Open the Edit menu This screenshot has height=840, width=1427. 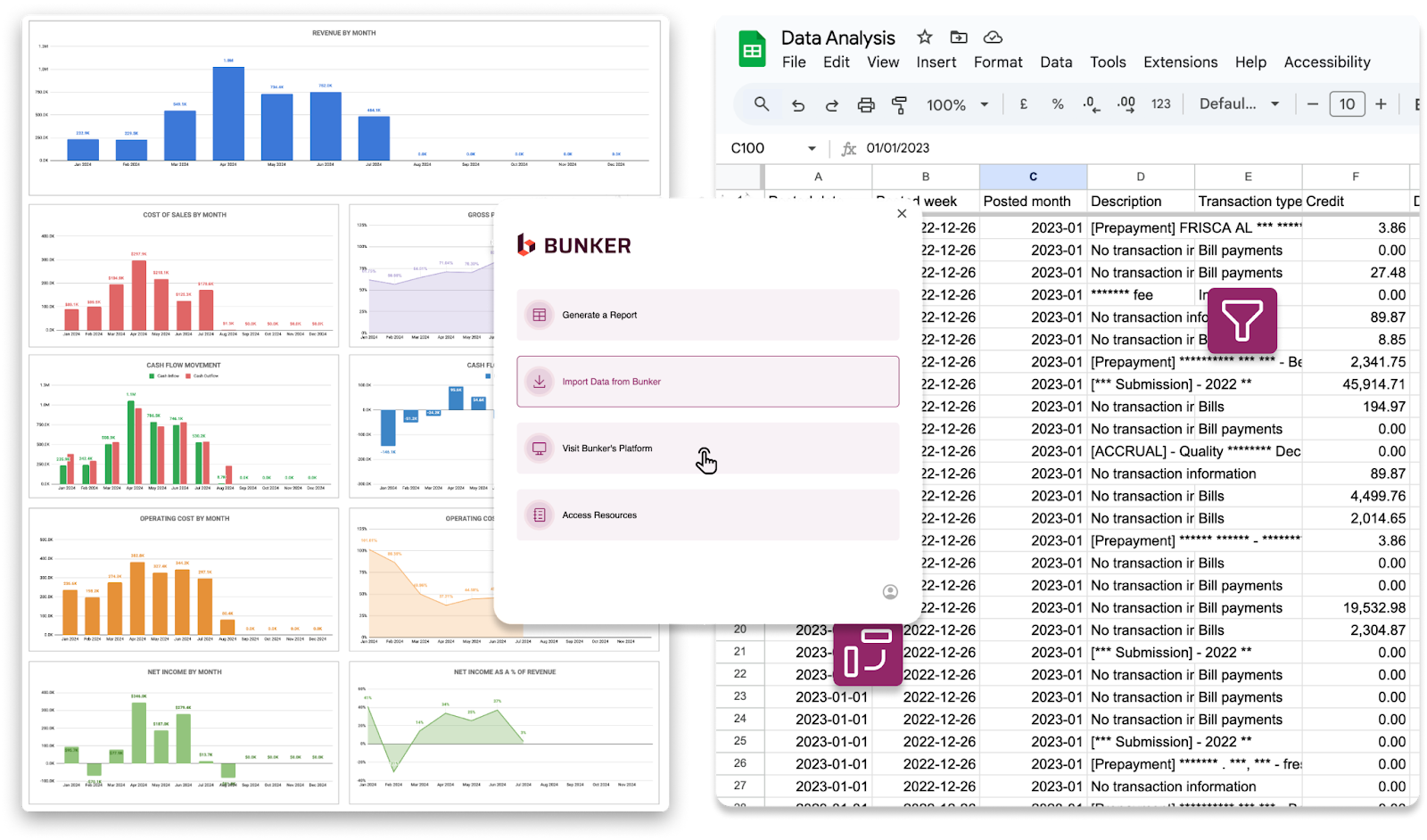pyautogui.click(x=837, y=62)
